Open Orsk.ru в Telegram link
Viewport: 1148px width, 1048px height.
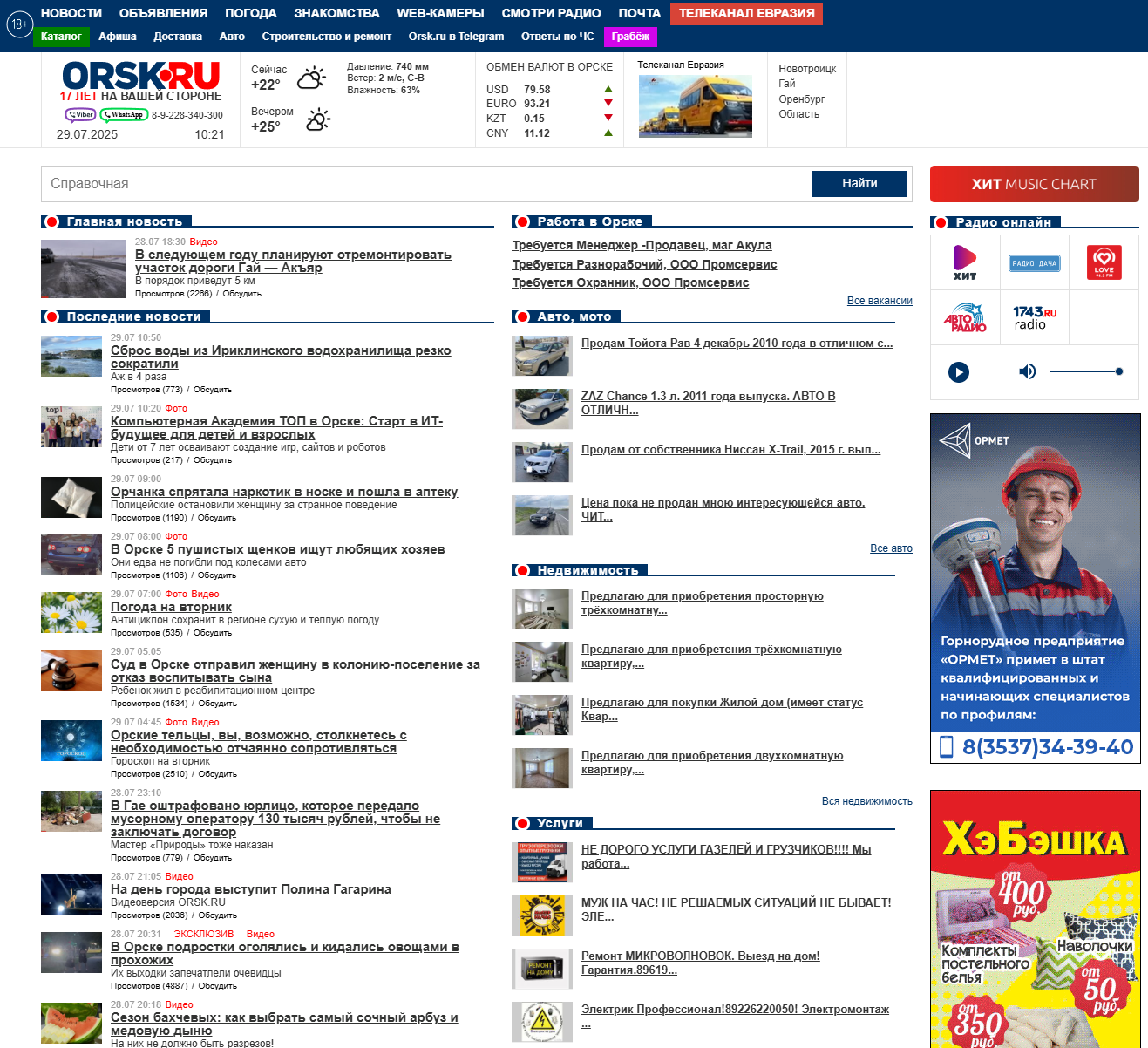pyautogui.click(x=456, y=37)
